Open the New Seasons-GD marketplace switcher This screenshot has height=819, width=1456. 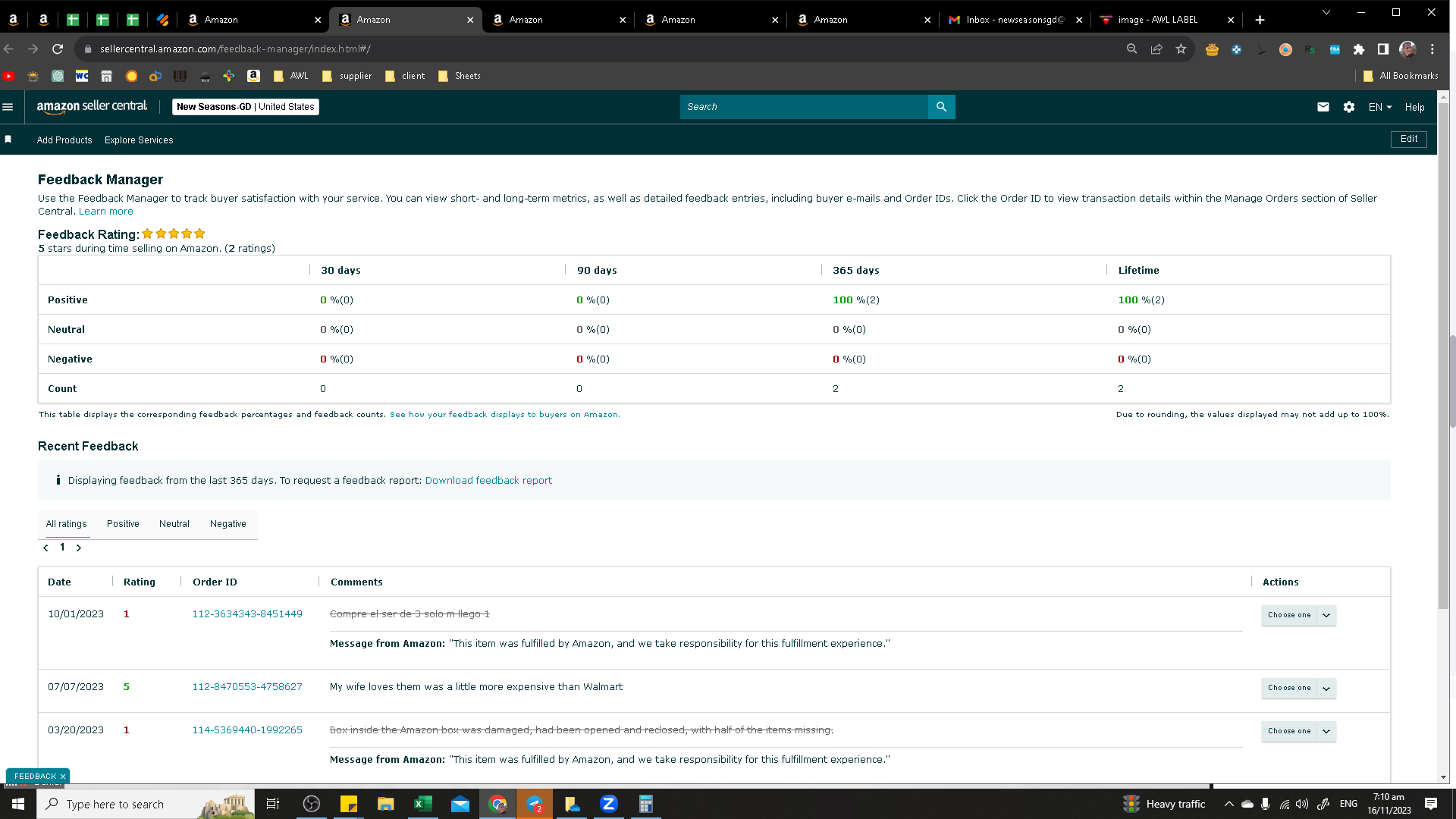point(246,107)
